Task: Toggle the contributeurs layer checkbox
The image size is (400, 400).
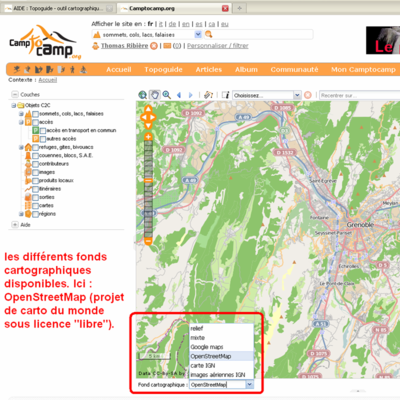Action: tap(35, 164)
